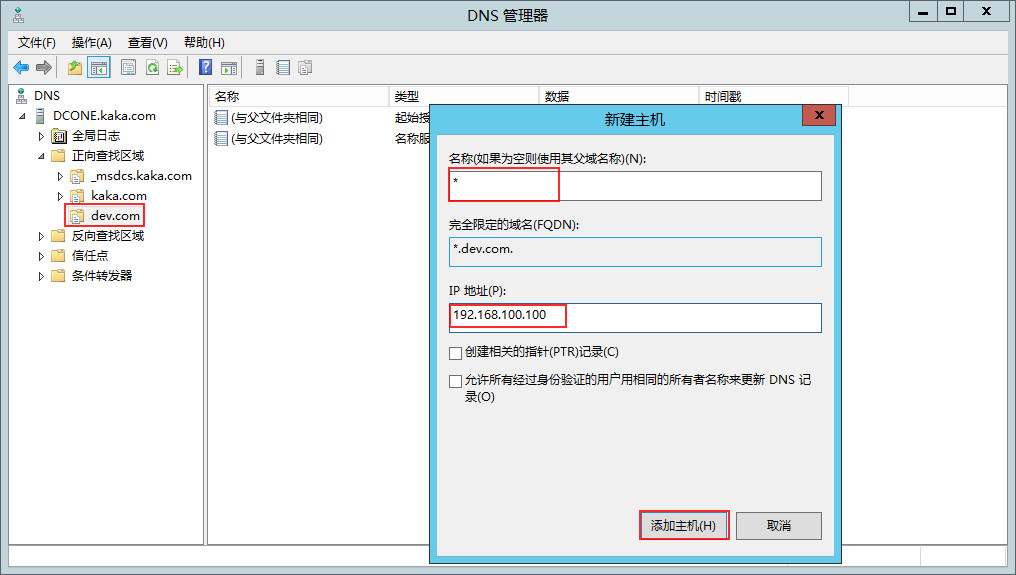
Task: Enable the create associated PTR record checkbox
Action: pos(456,353)
